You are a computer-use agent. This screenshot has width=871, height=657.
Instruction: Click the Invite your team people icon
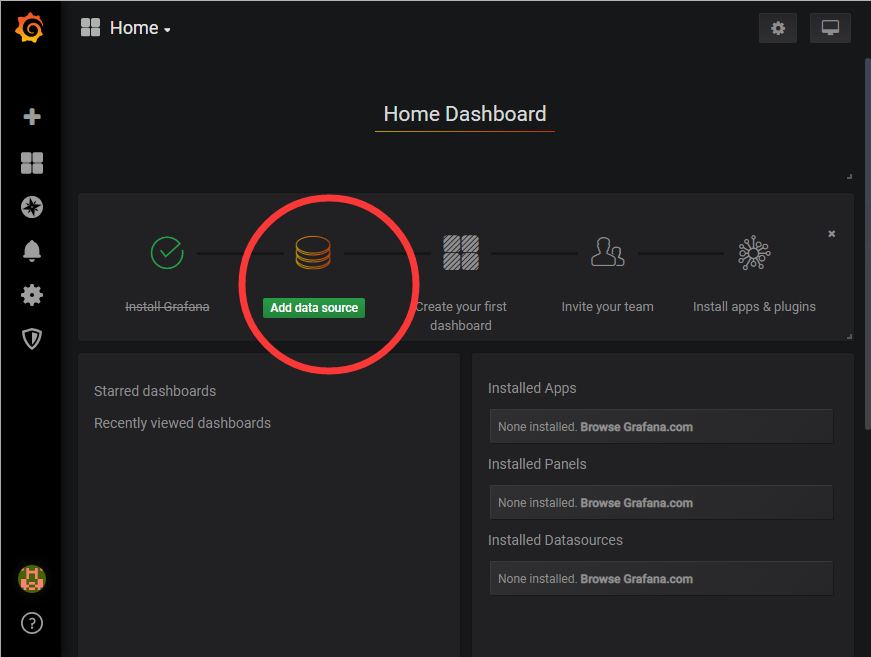coord(608,252)
